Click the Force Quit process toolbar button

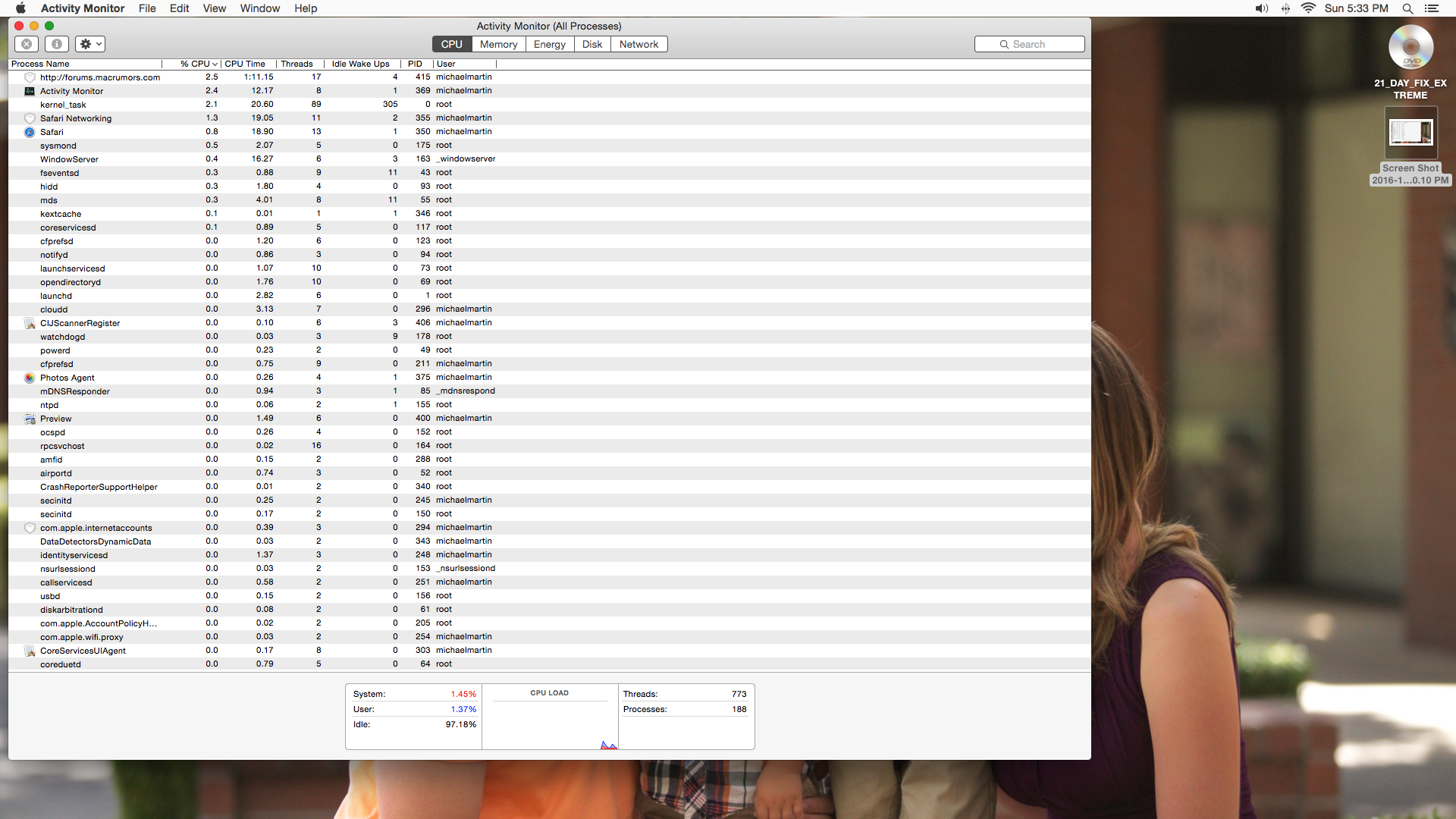[x=27, y=44]
